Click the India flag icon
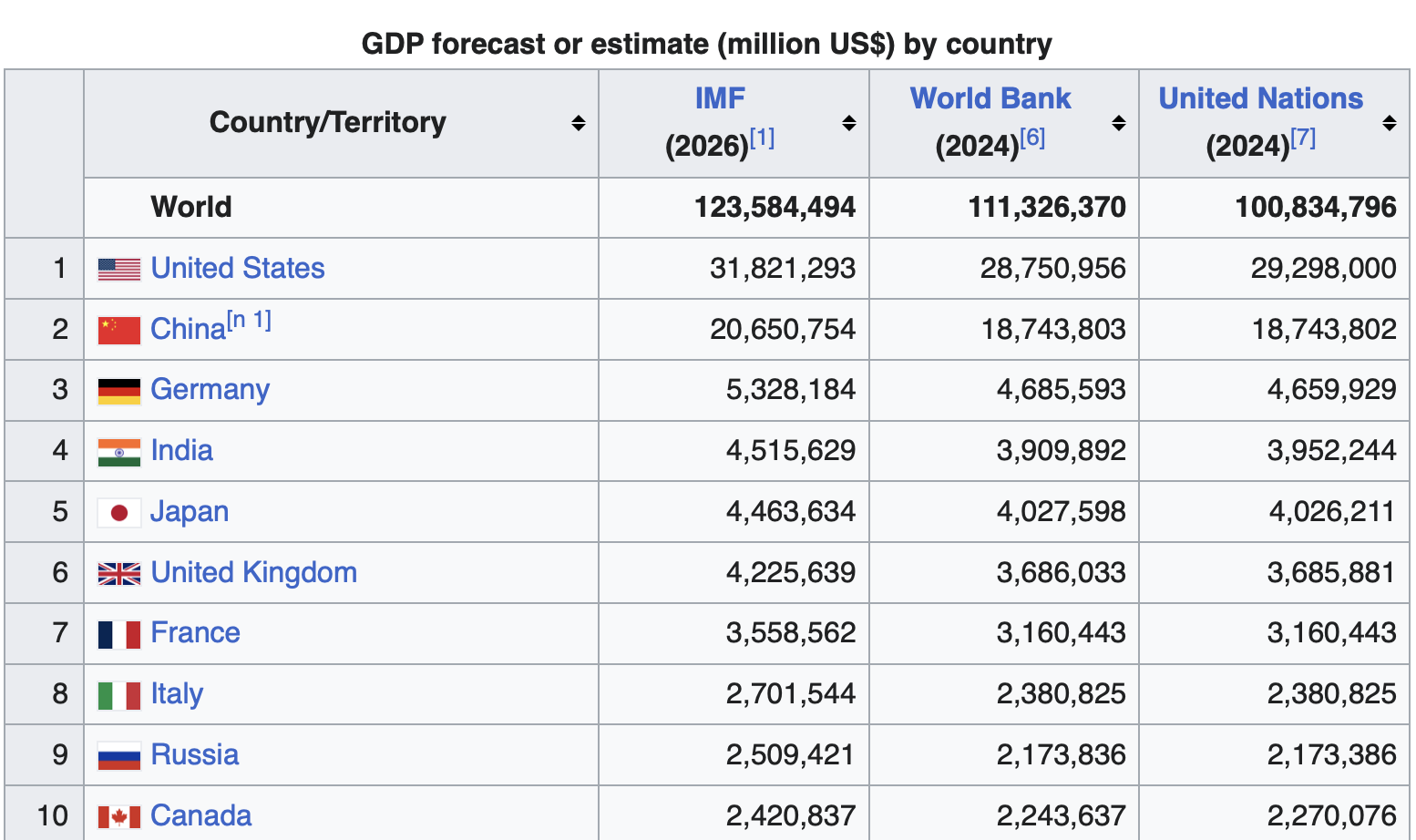Viewport: 1416px width, 840px height. click(119, 452)
